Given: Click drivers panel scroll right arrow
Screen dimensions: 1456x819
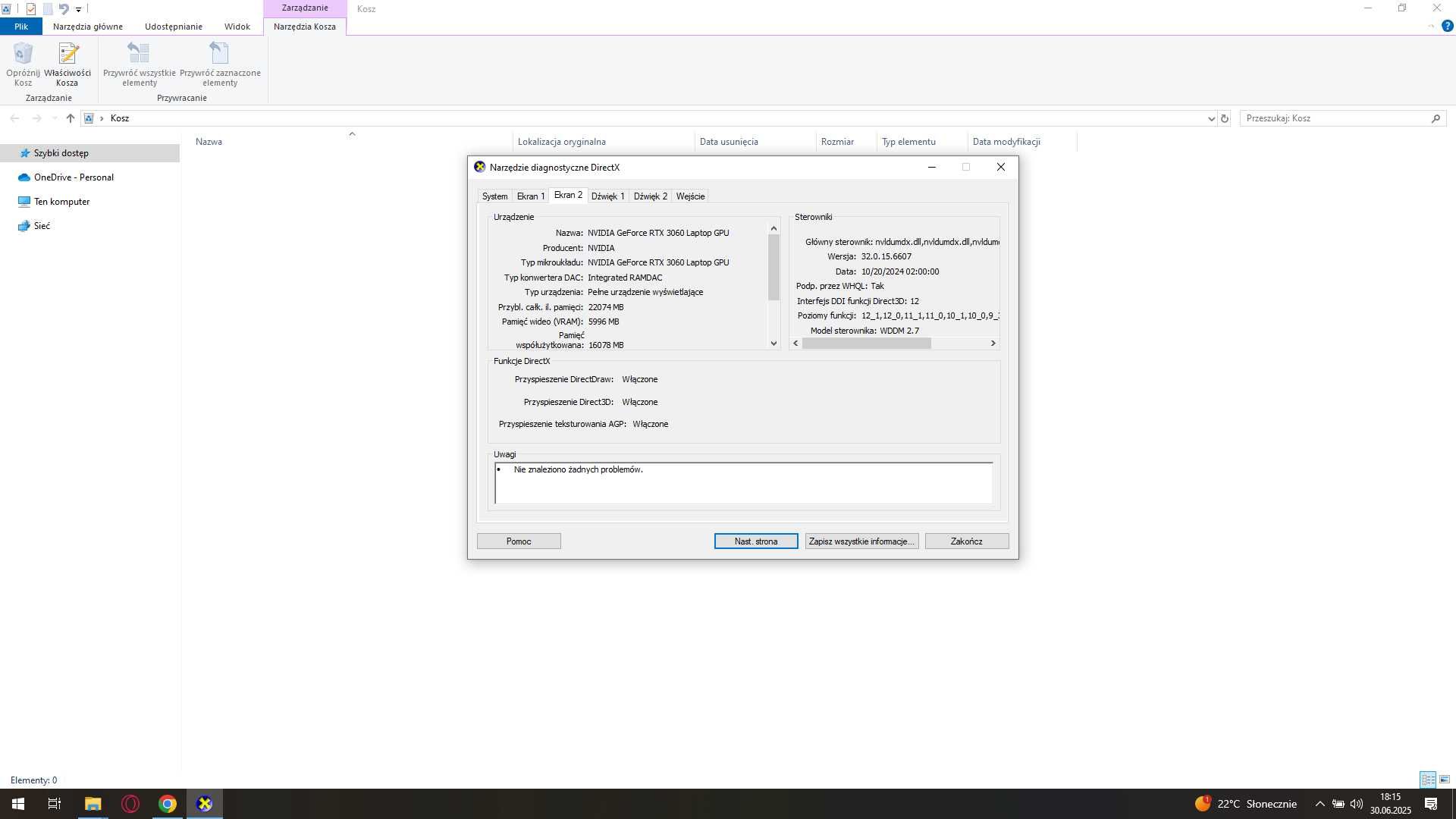Looking at the screenshot, I should pyautogui.click(x=993, y=344).
